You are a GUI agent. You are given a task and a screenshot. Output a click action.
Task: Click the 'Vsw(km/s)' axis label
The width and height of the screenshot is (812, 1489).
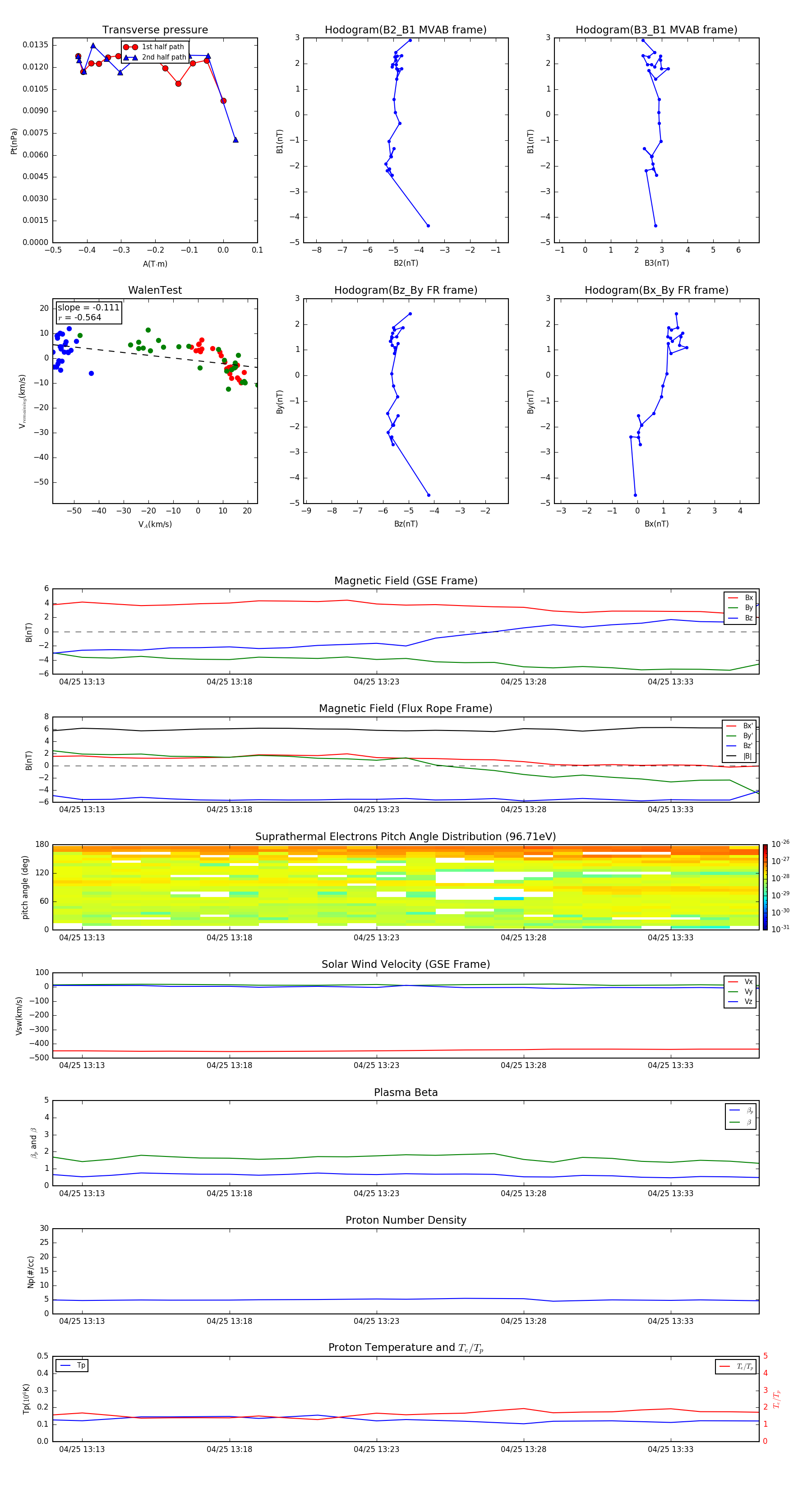point(19,1016)
